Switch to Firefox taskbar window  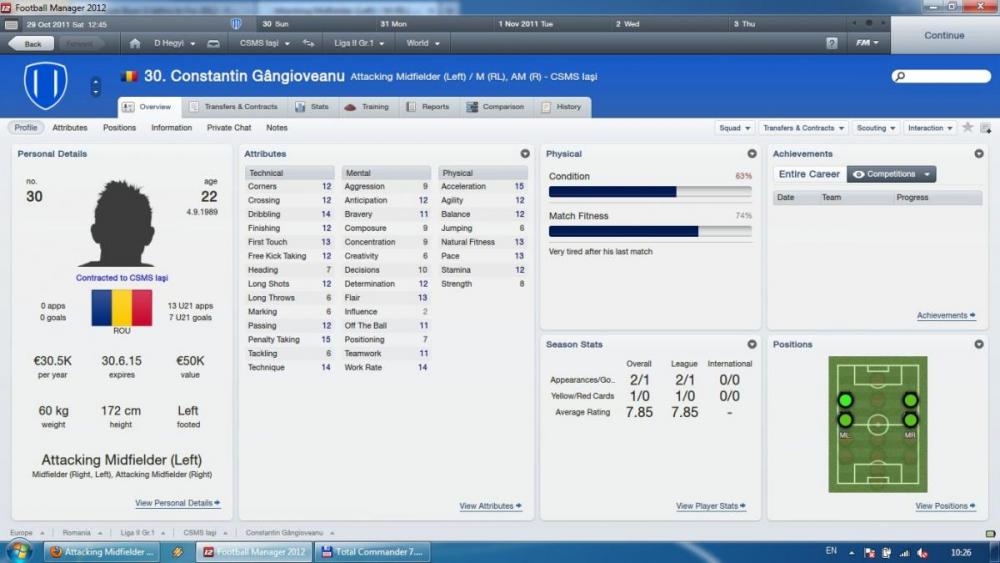[x=102, y=552]
